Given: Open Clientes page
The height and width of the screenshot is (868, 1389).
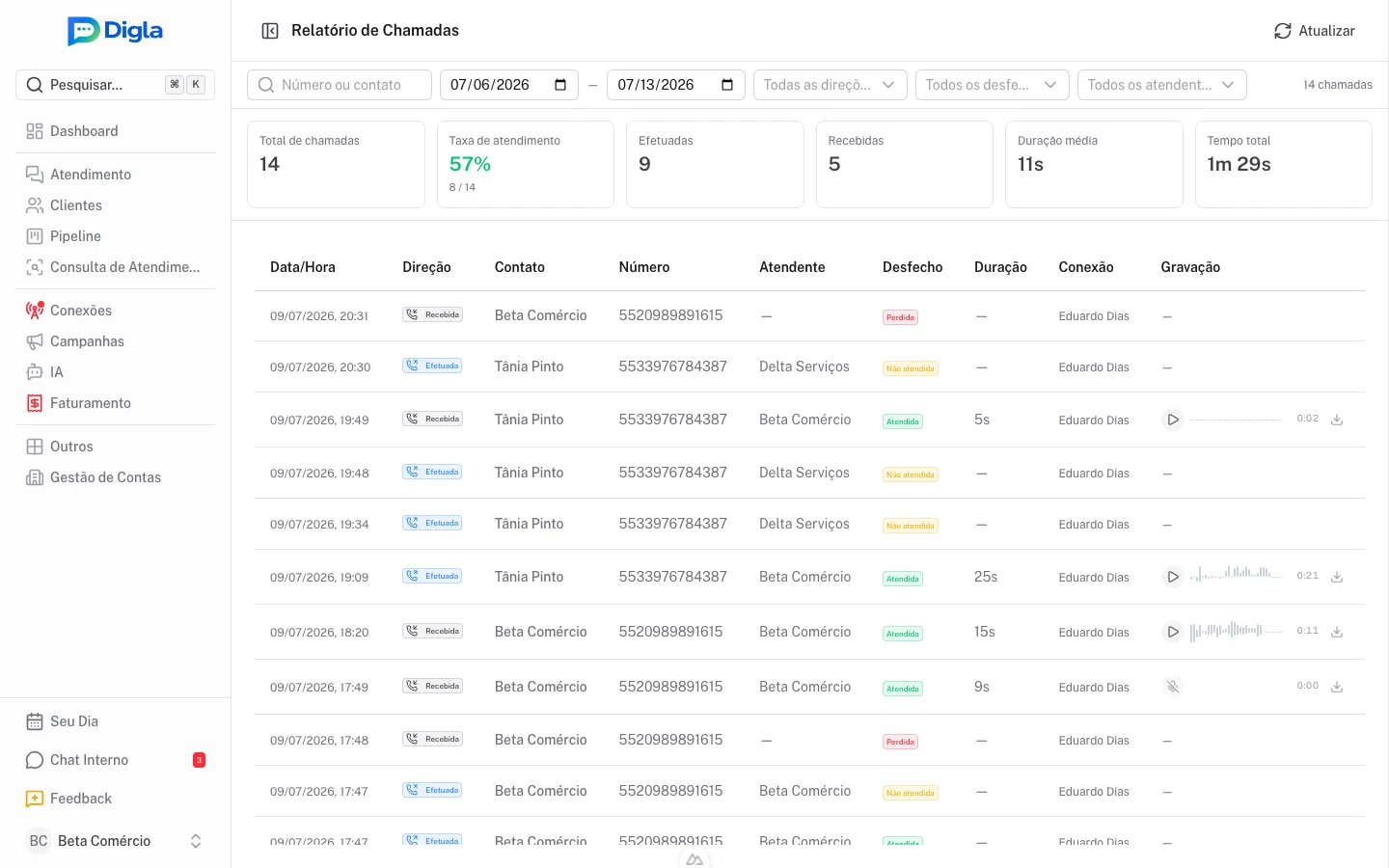Looking at the screenshot, I should pyautogui.click(x=115, y=205).
